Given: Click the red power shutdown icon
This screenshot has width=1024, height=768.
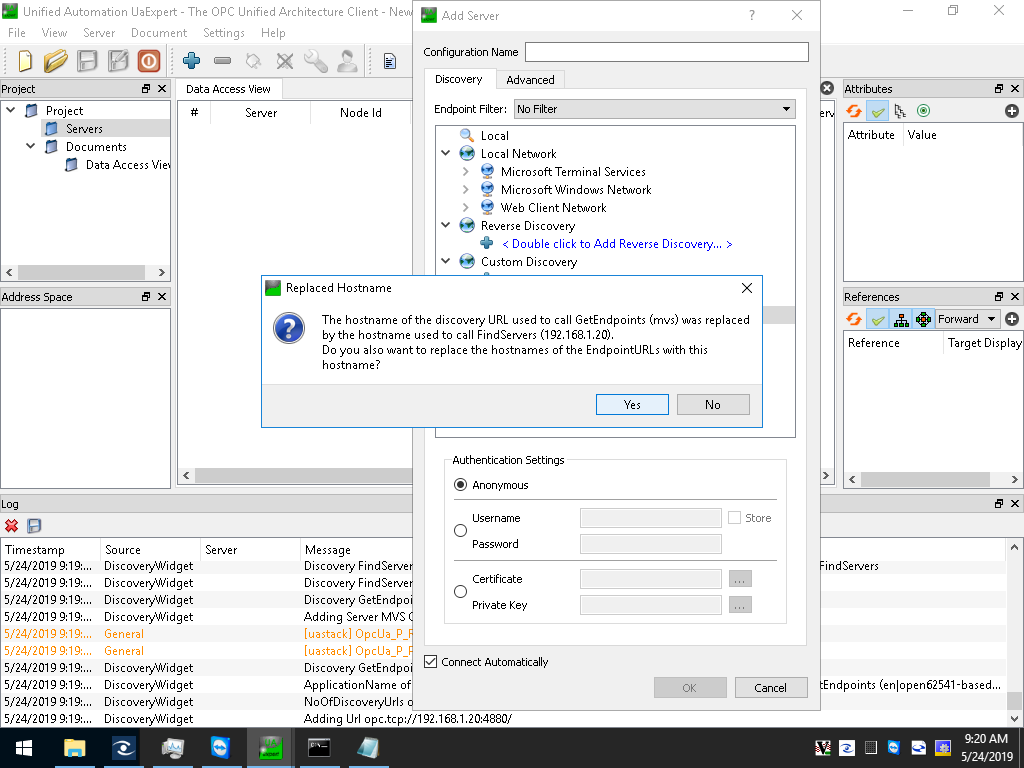Looking at the screenshot, I should 149,61.
